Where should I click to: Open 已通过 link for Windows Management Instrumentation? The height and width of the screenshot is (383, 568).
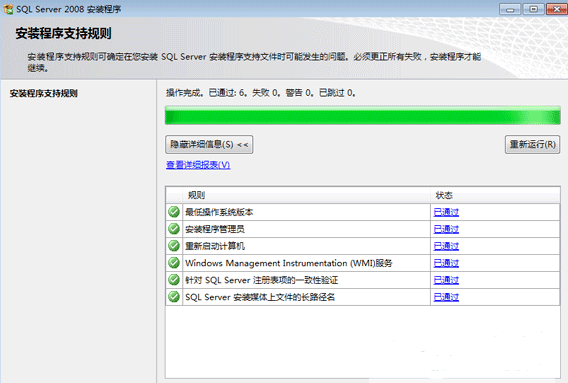(x=446, y=263)
